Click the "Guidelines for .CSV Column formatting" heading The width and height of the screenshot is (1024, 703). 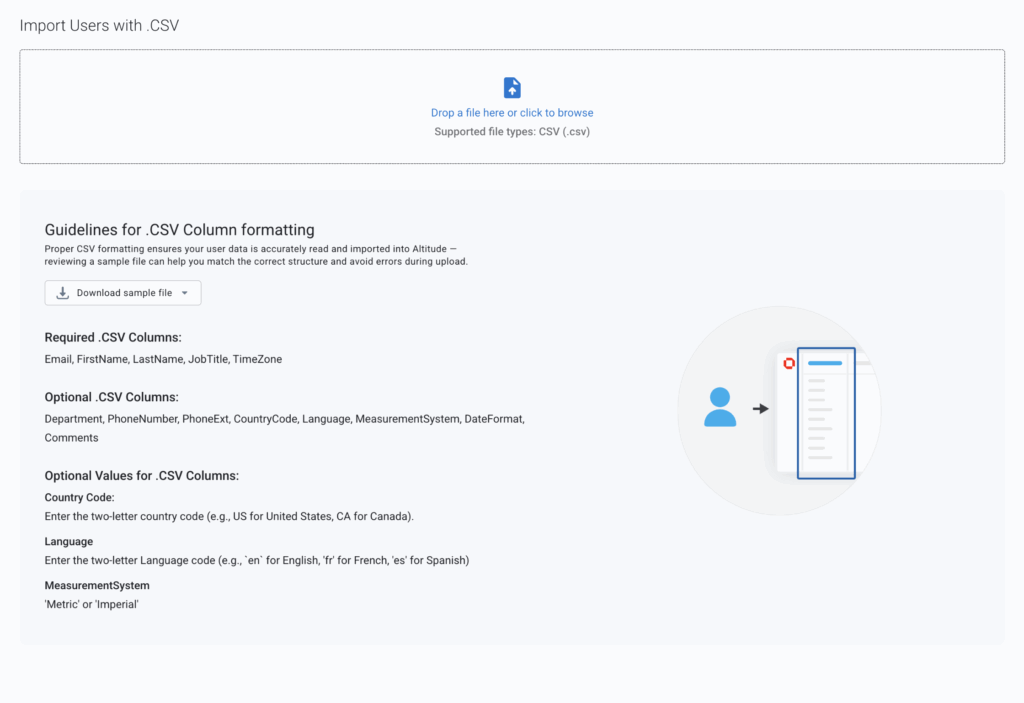point(179,229)
